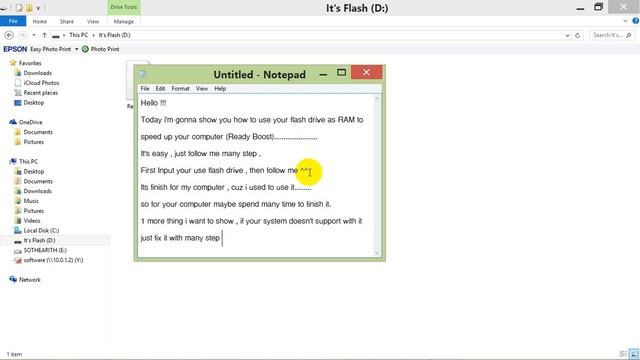This screenshot has height=360, width=640.
Task: Click Notepad vertical scrollbar down arrow
Action: pos(377,253)
